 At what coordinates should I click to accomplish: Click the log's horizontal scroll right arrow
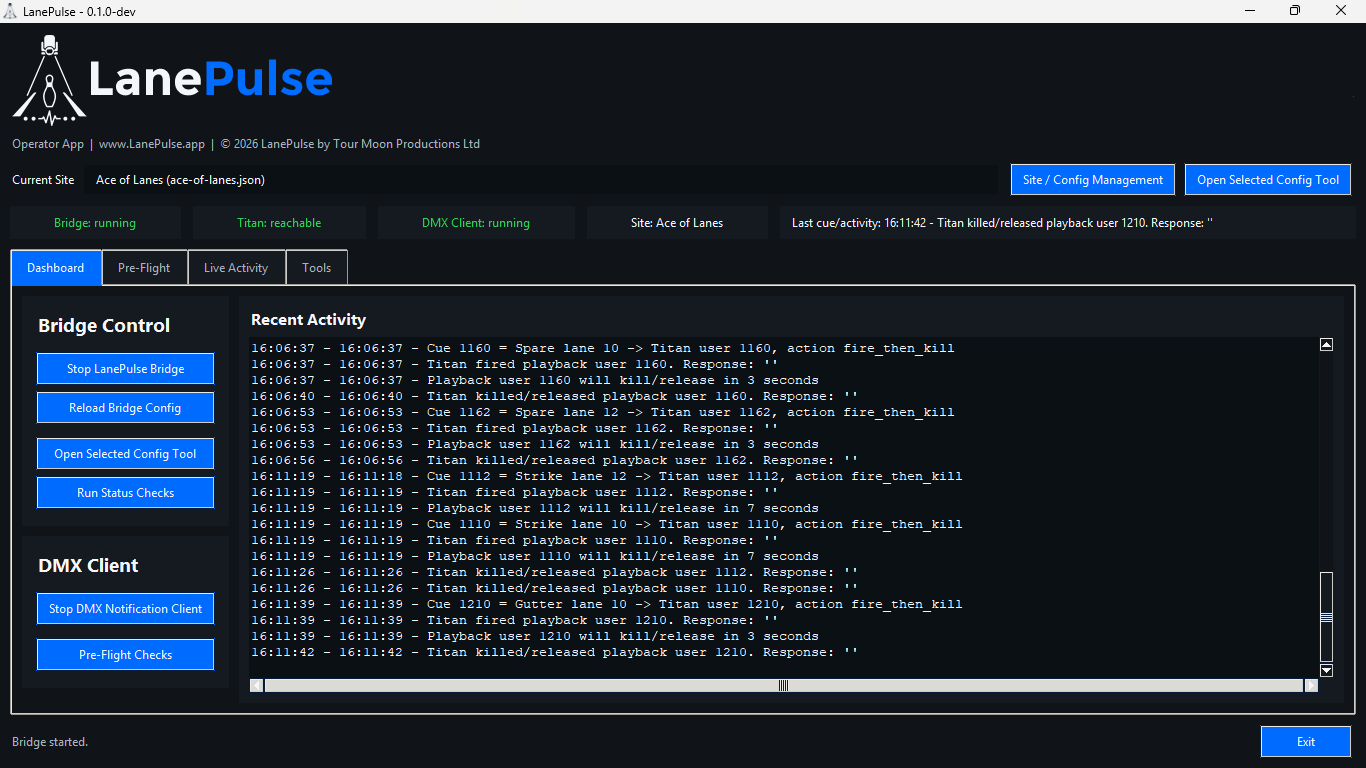[x=1311, y=685]
